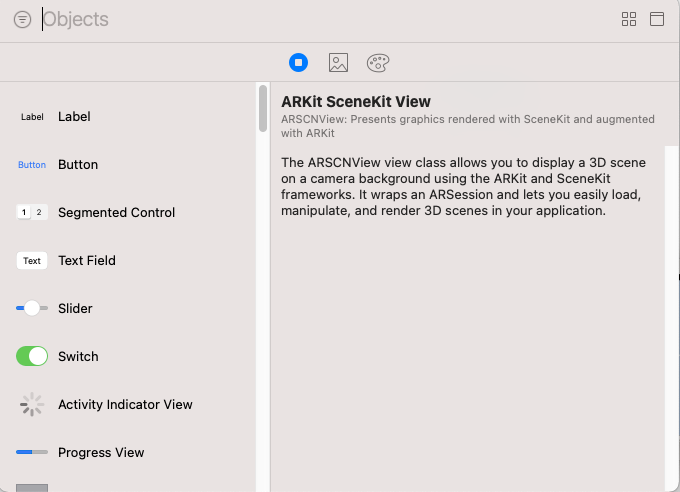The width and height of the screenshot is (680, 492).
Task: Click the Segmented Control 1 2 icon
Action: pyautogui.click(x=32, y=213)
